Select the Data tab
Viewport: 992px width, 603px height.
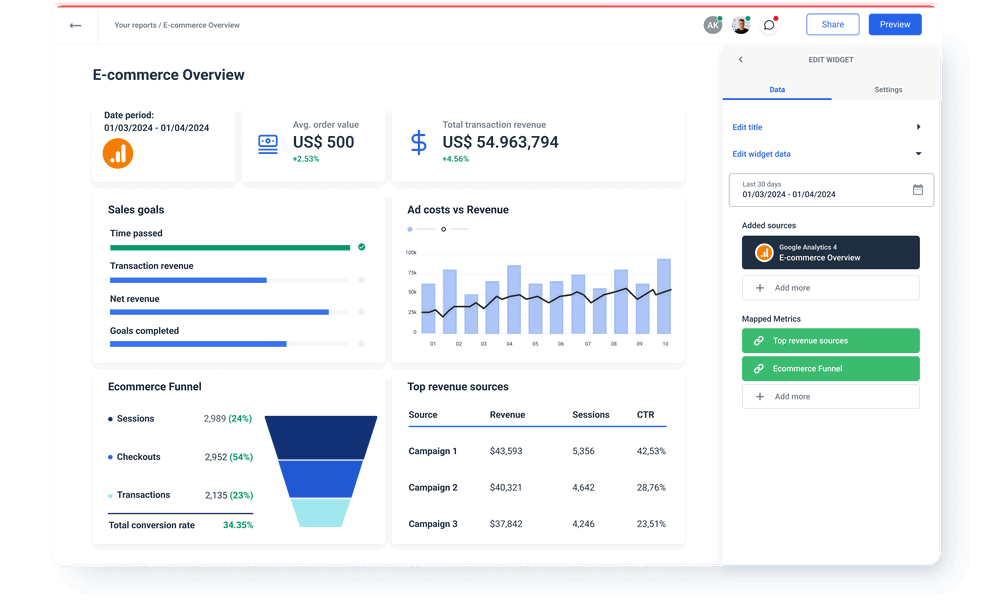(776, 89)
